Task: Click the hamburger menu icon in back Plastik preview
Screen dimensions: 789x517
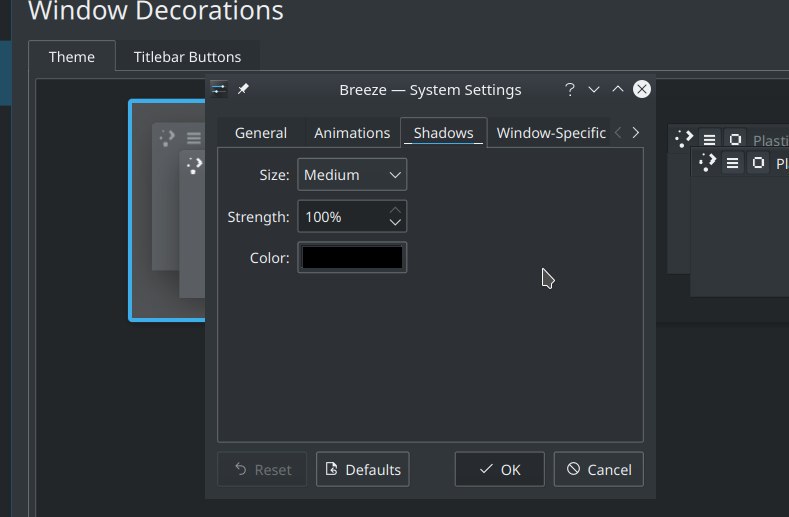Action: pyautogui.click(x=709, y=139)
